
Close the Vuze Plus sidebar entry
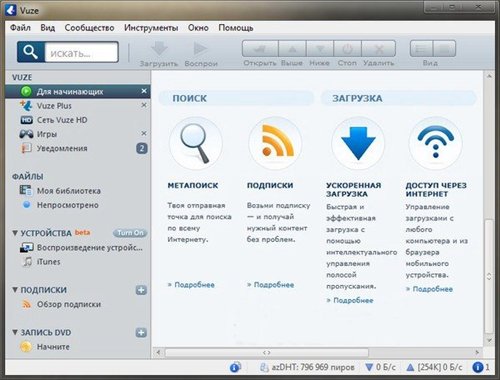pos(144,105)
